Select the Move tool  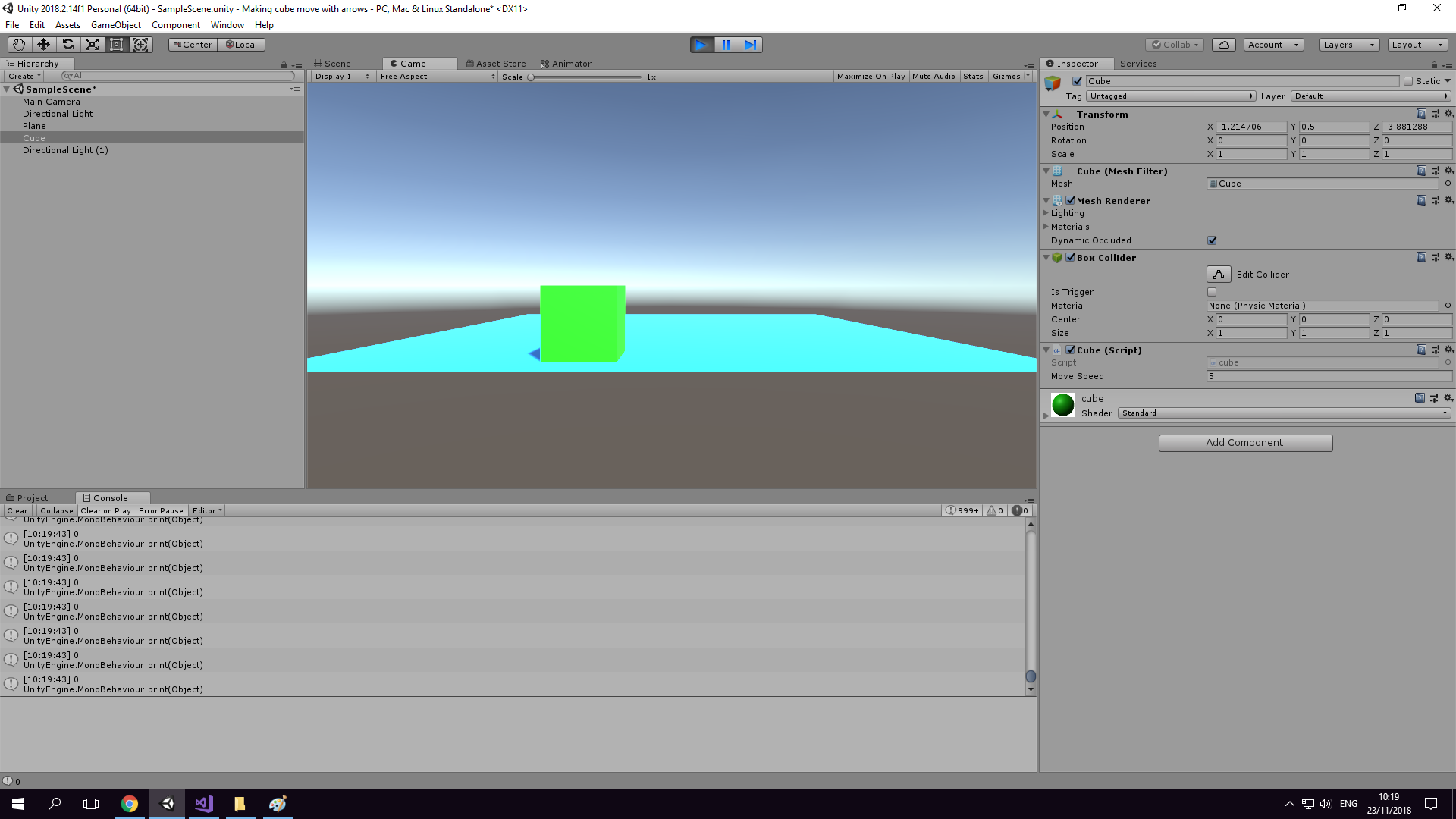click(43, 44)
